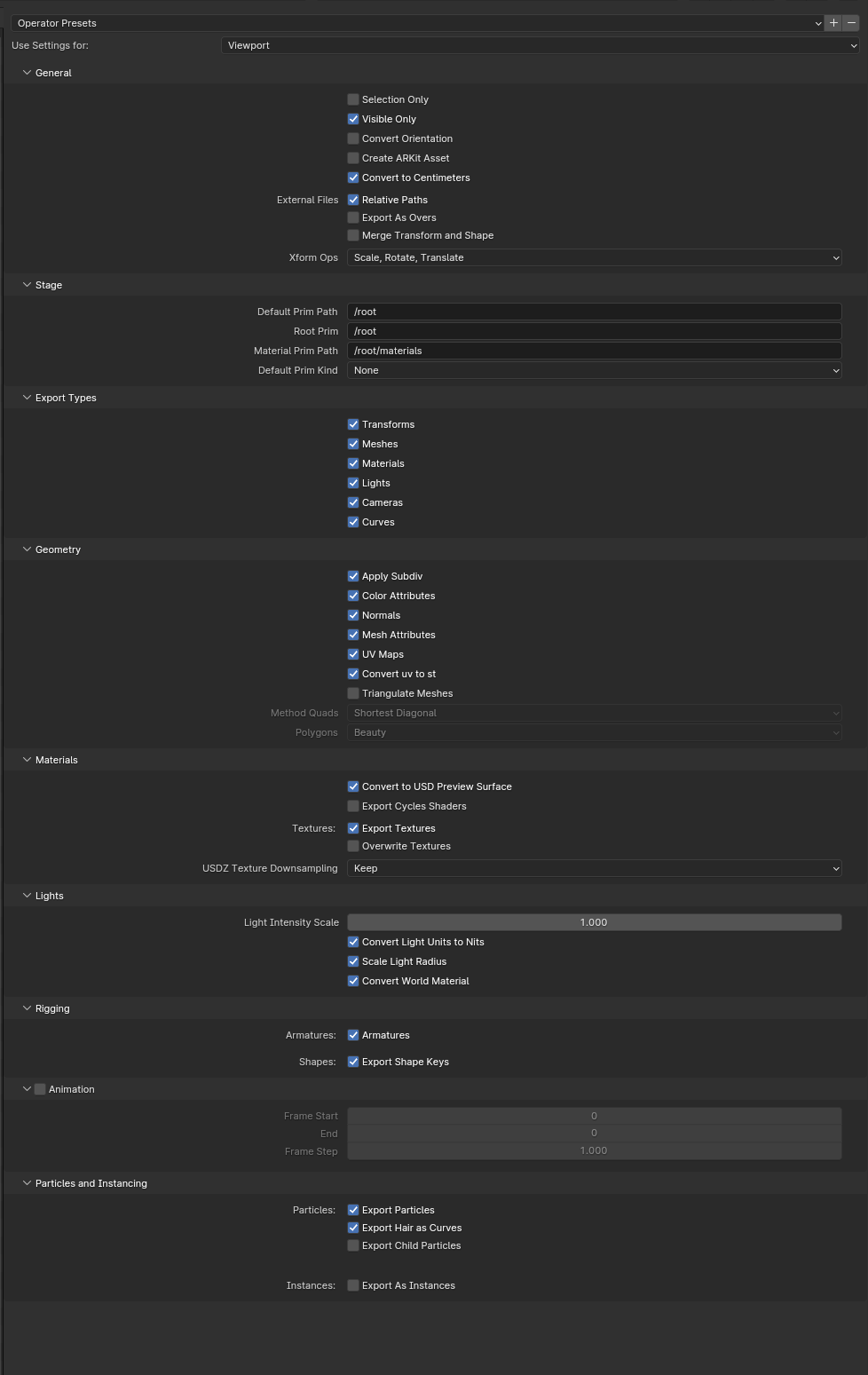
Task: Enable Export Cycles Shaders checkbox
Action: click(353, 806)
